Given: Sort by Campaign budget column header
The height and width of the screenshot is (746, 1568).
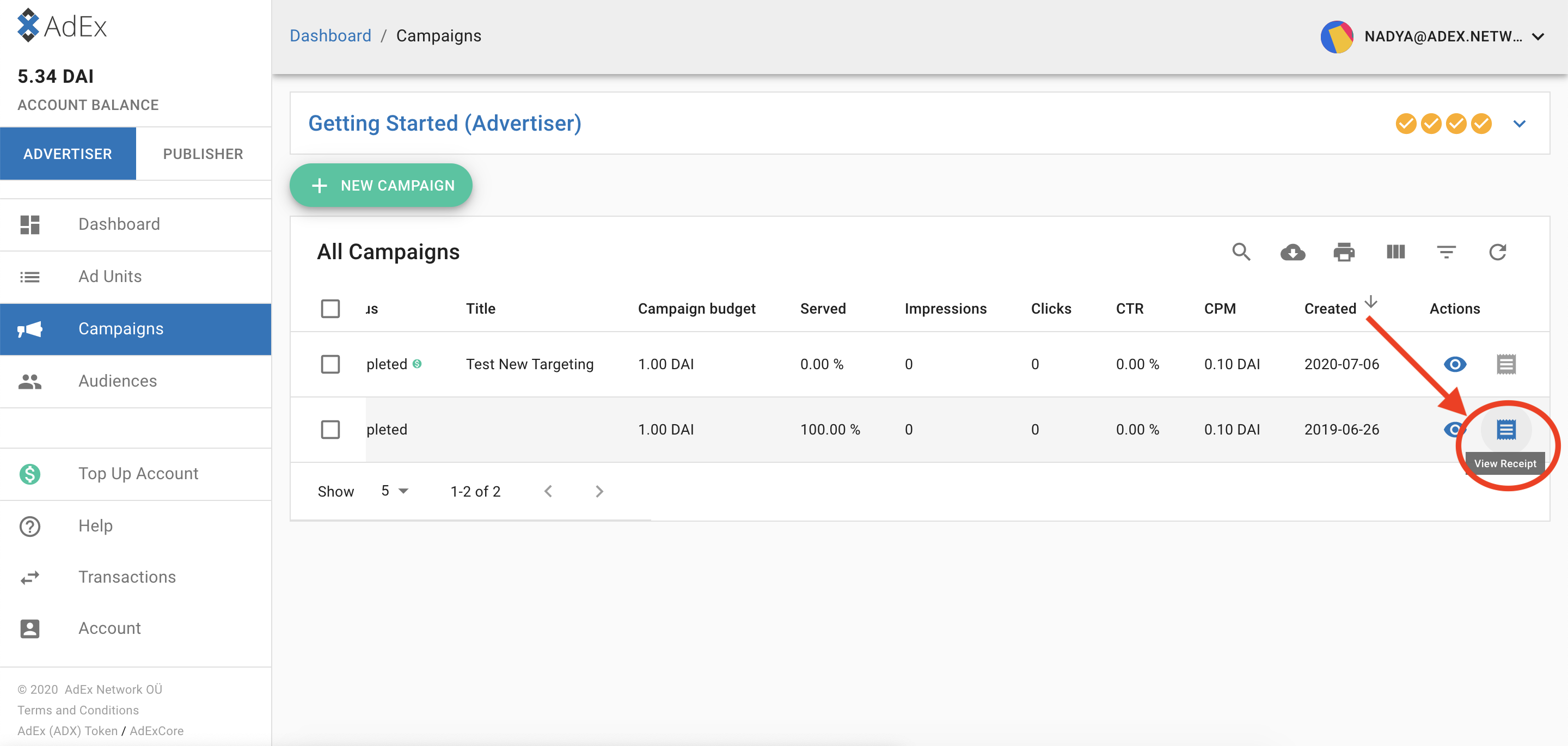Looking at the screenshot, I should click(x=696, y=309).
